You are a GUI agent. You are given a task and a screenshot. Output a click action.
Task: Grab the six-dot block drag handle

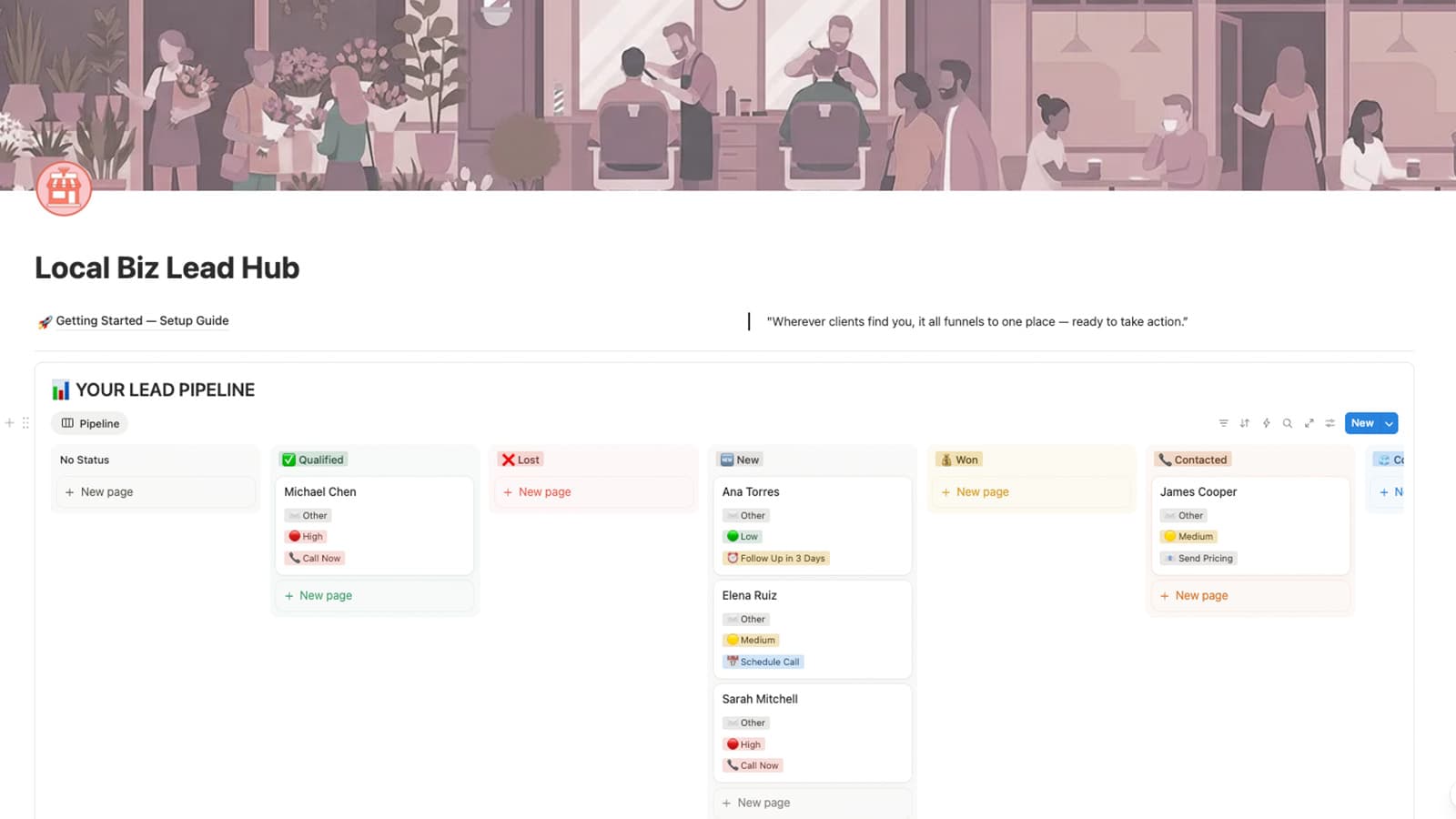25,422
